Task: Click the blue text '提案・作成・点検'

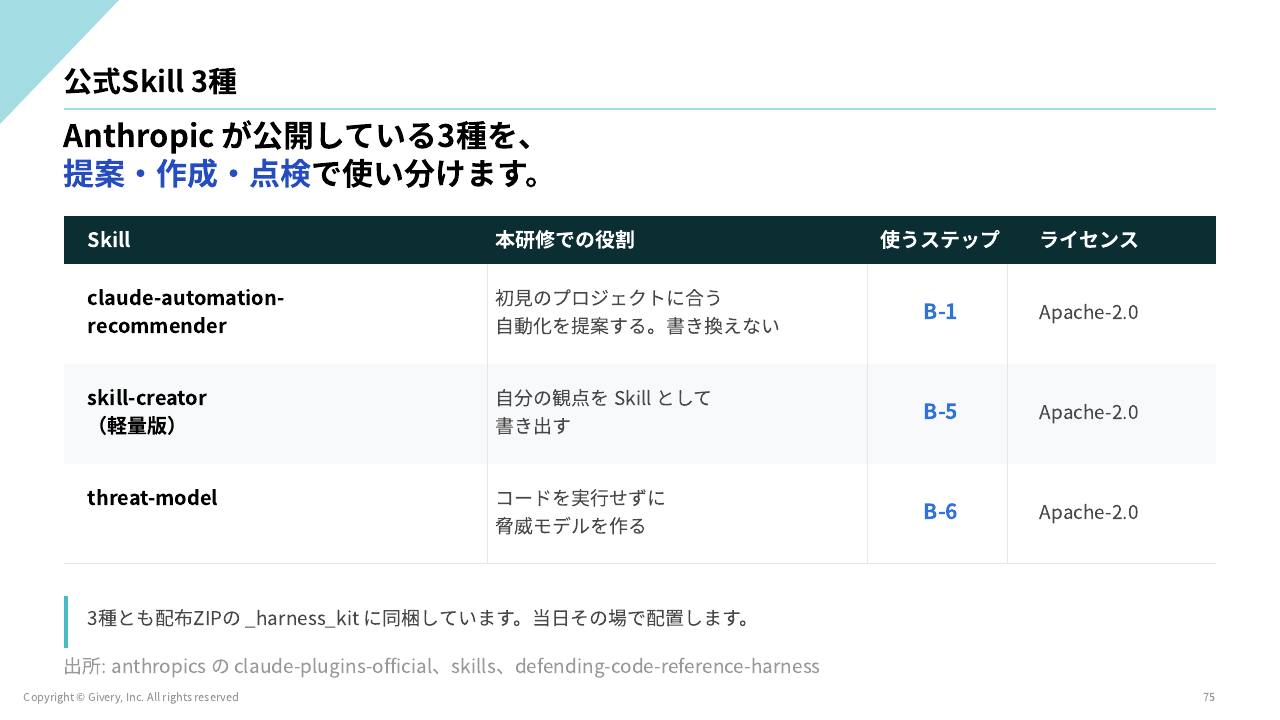Action: click(x=187, y=174)
